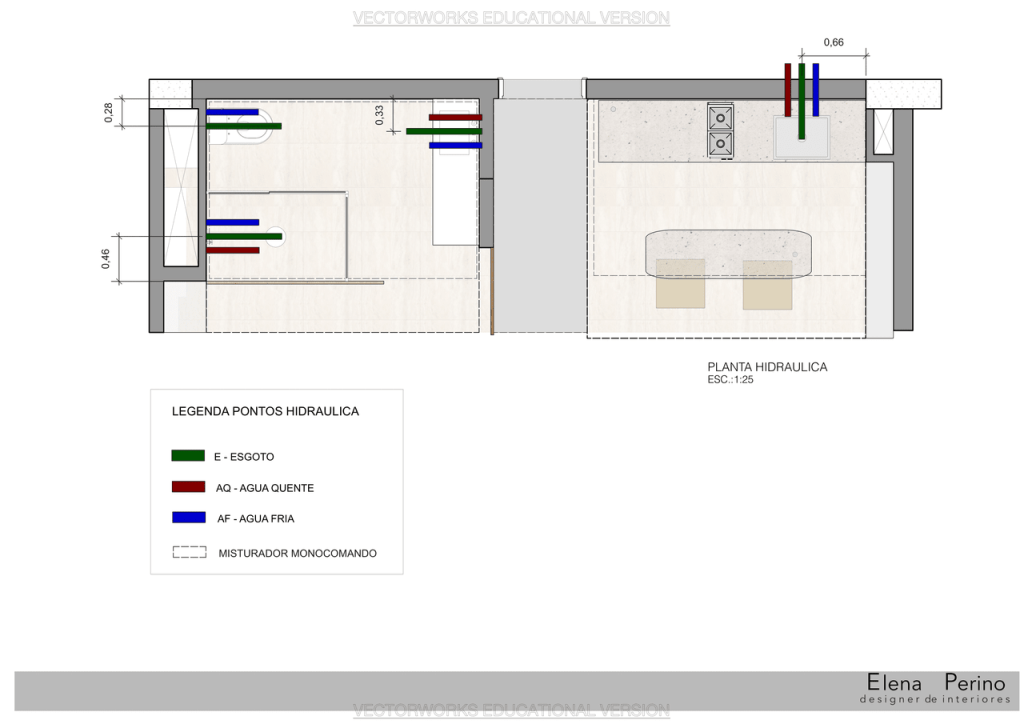1024x724 pixels.
Task: Click the top Vectorworks Educational Version watermark
Action: coord(511,18)
